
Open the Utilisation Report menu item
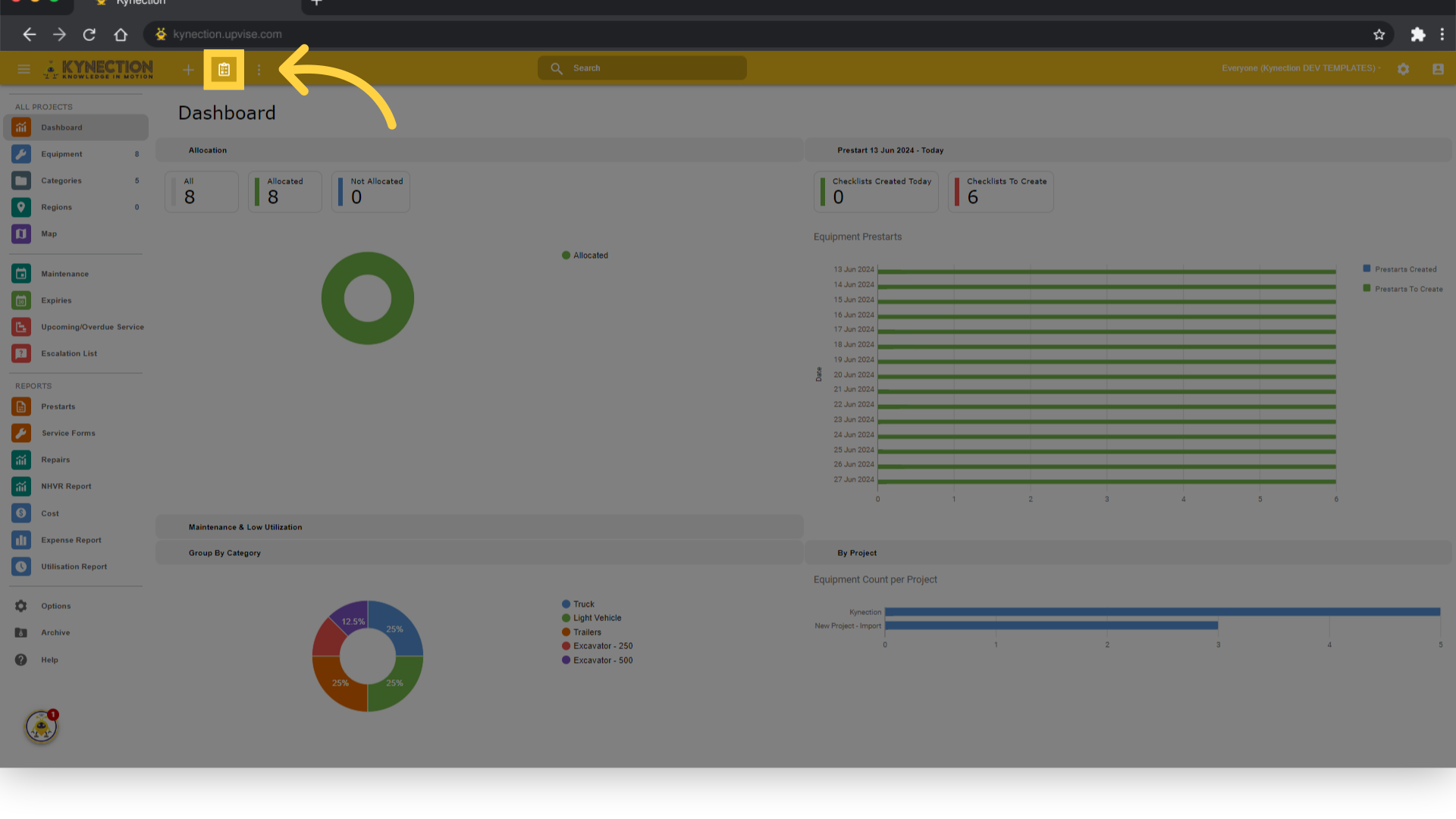[74, 566]
